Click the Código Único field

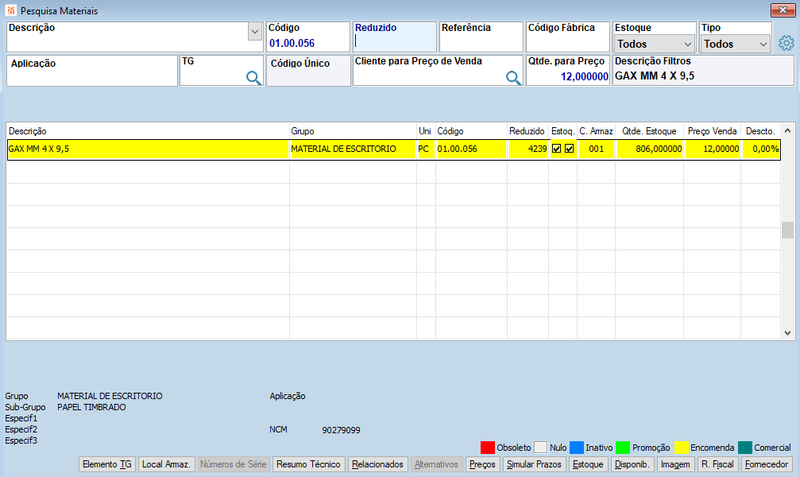pyautogui.click(x=308, y=70)
